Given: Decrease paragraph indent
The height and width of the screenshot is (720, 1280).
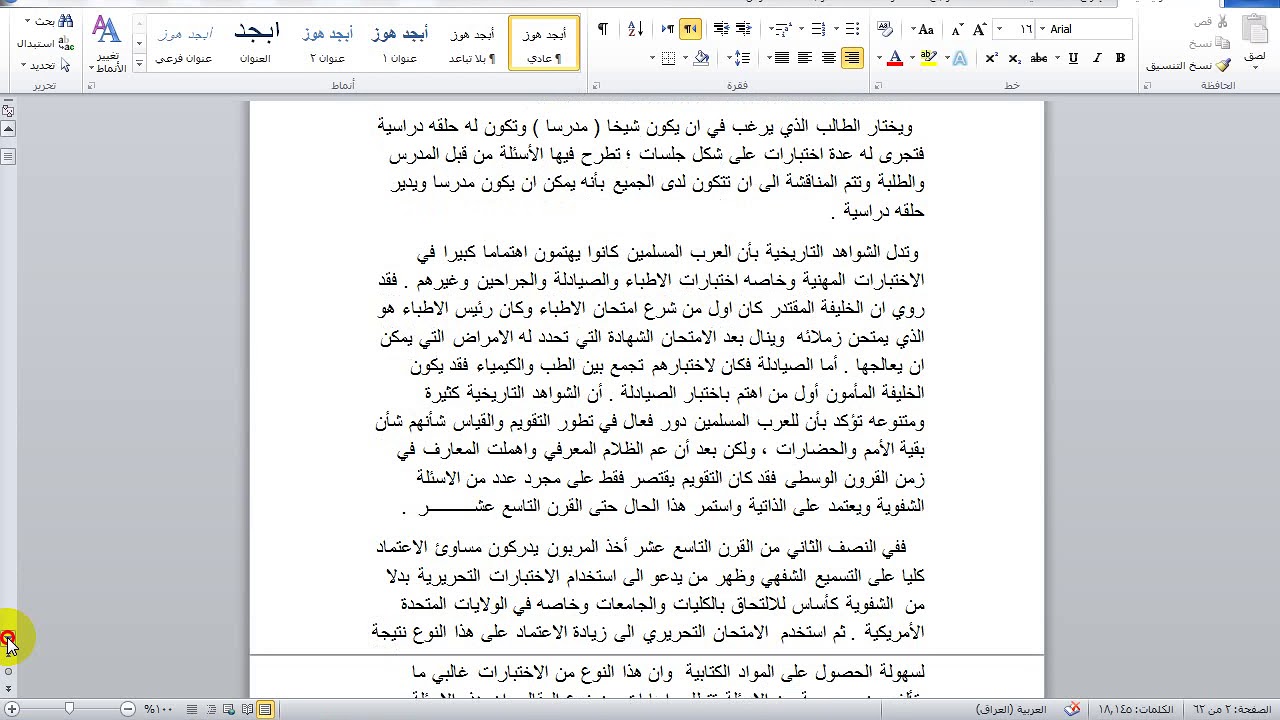Looking at the screenshot, I should click(745, 29).
